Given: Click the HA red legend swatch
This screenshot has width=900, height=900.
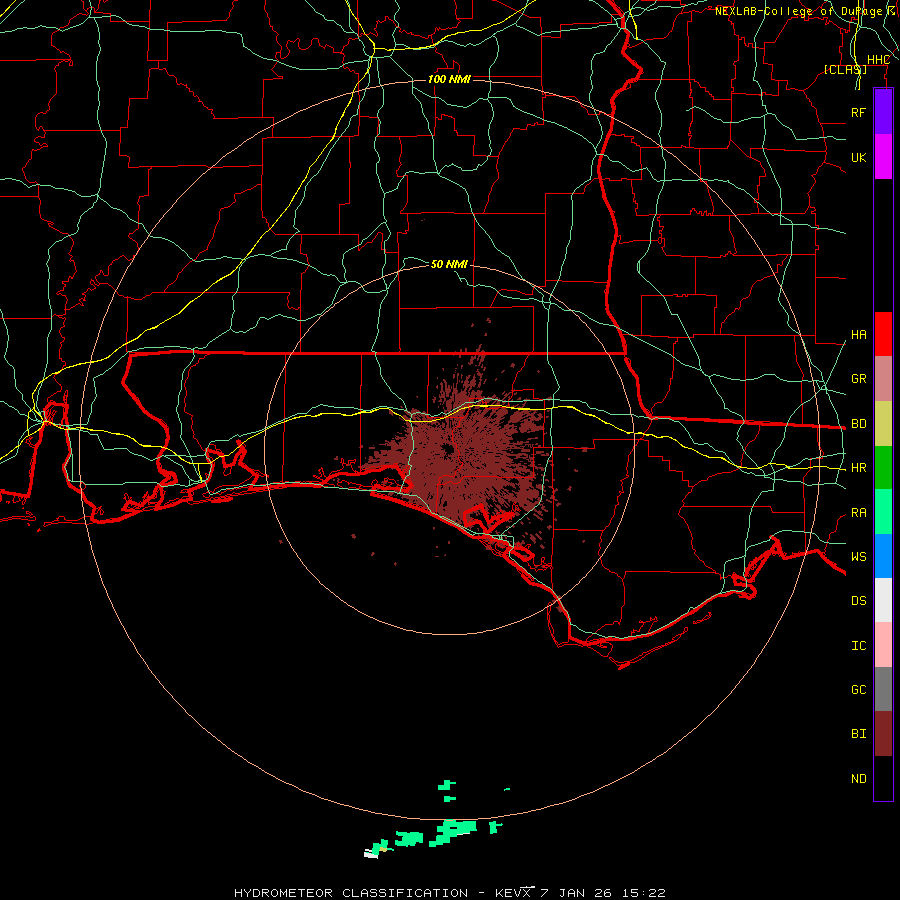Looking at the screenshot, I should click(883, 334).
